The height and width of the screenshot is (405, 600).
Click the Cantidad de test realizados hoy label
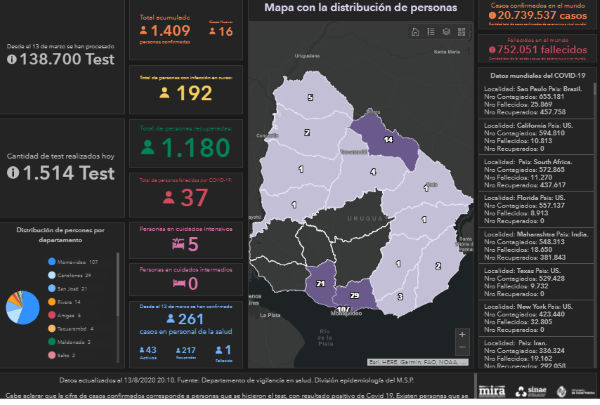tap(60, 156)
